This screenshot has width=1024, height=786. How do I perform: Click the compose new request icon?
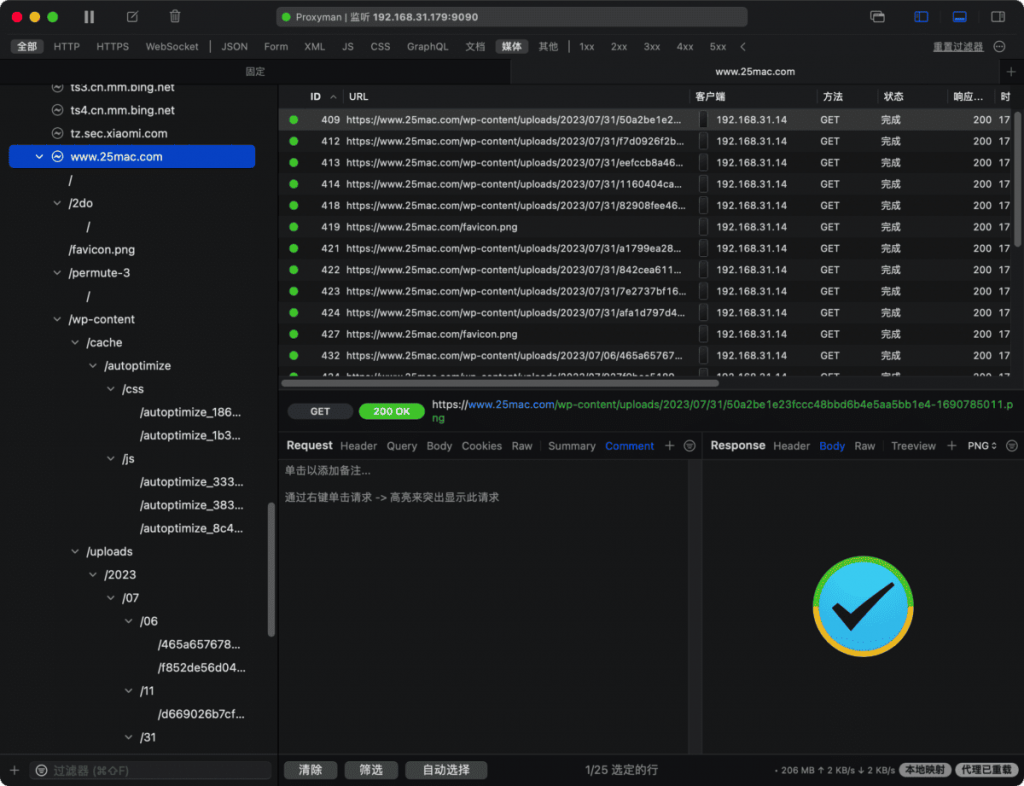tap(133, 17)
